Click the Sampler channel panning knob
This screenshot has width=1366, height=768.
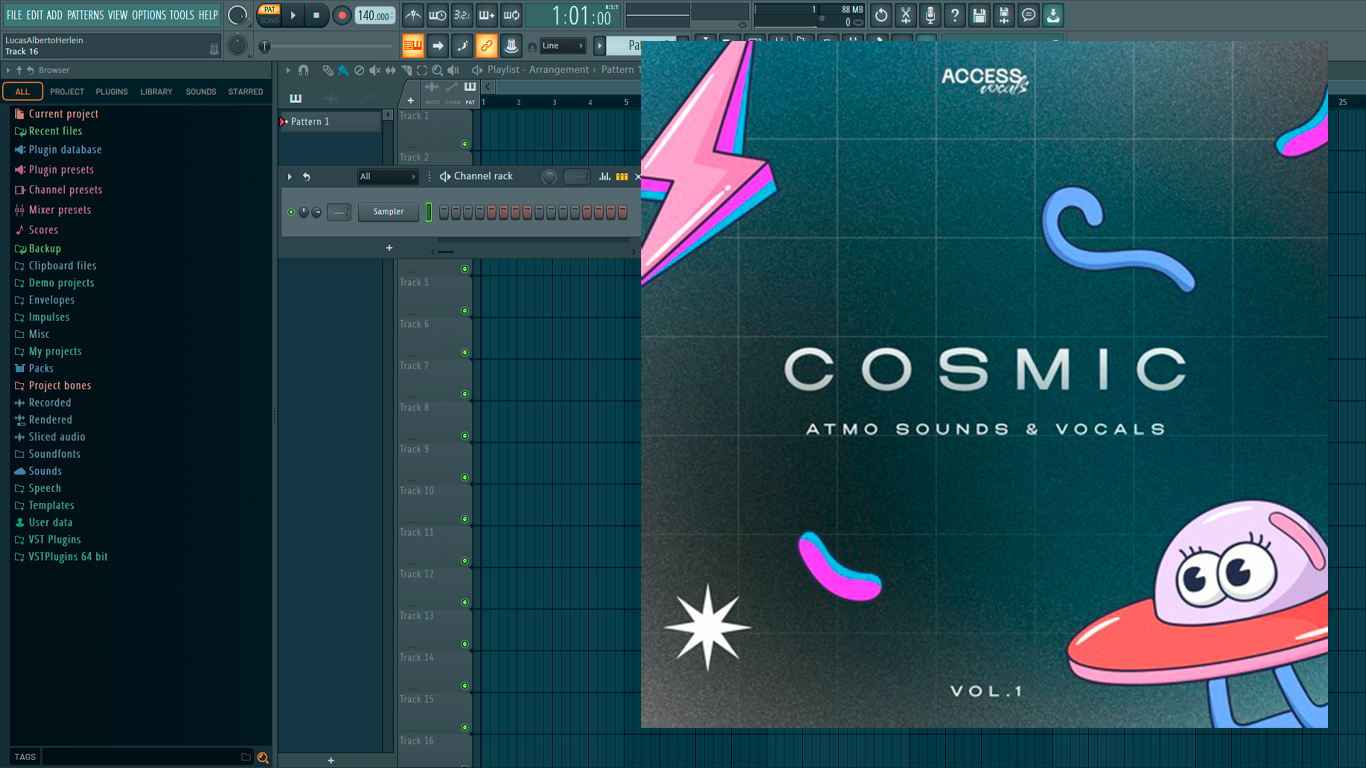tap(304, 212)
